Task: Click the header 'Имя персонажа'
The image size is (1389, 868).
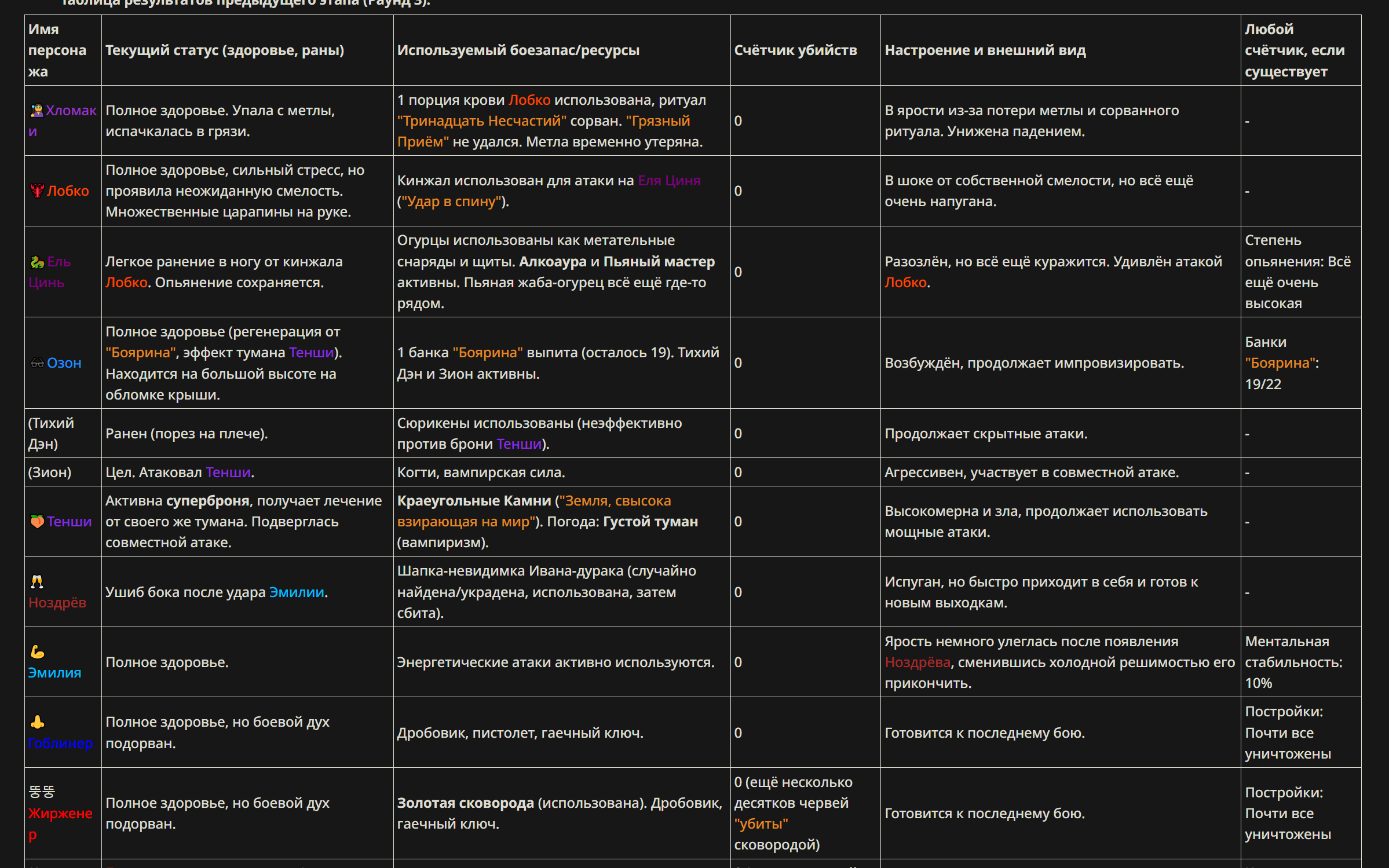Action: [63, 50]
